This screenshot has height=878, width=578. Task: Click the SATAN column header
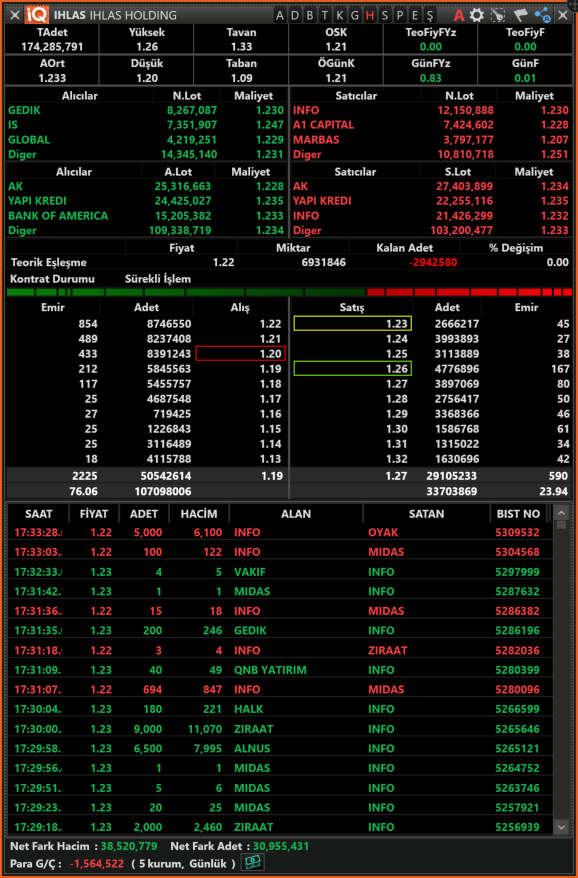coord(426,514)
